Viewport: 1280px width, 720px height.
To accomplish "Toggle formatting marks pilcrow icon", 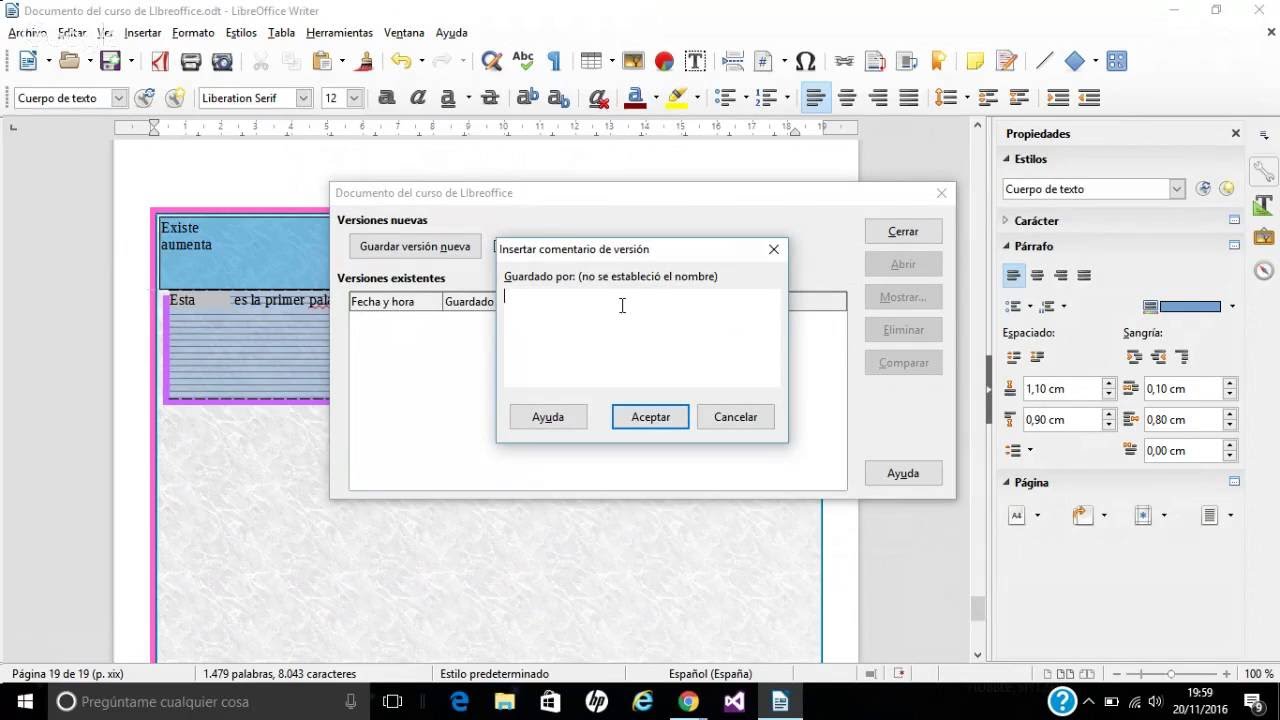I will (554, 61).
